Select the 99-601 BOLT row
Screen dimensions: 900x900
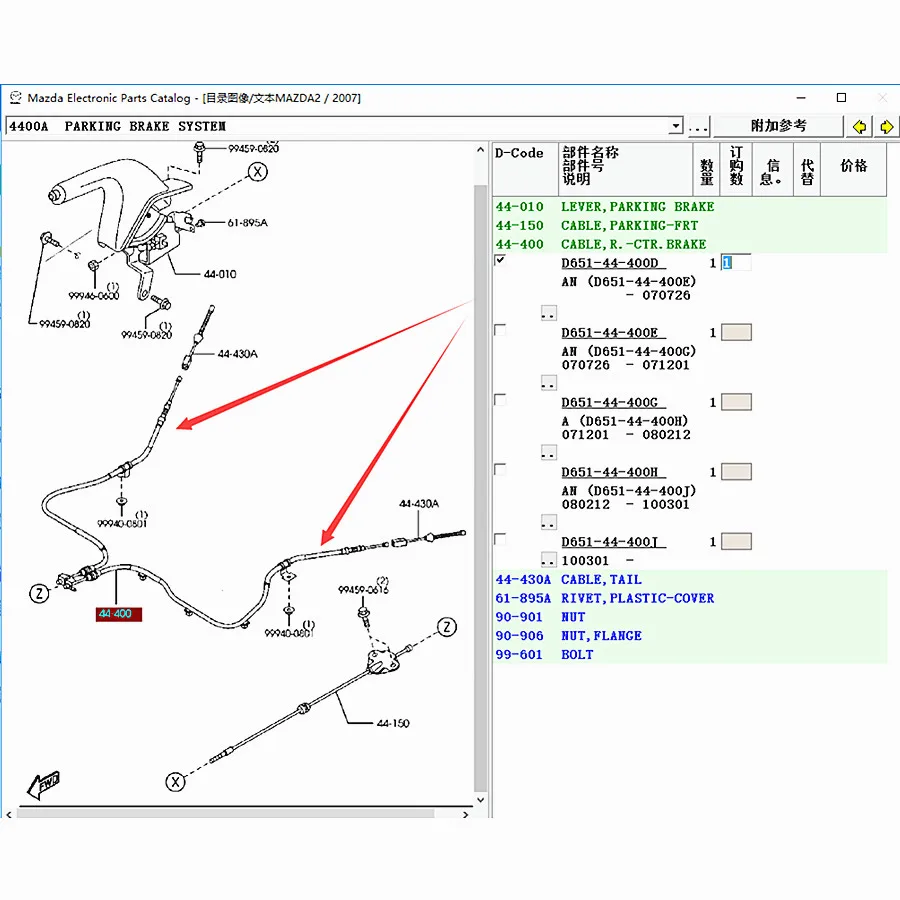[689, 654]
